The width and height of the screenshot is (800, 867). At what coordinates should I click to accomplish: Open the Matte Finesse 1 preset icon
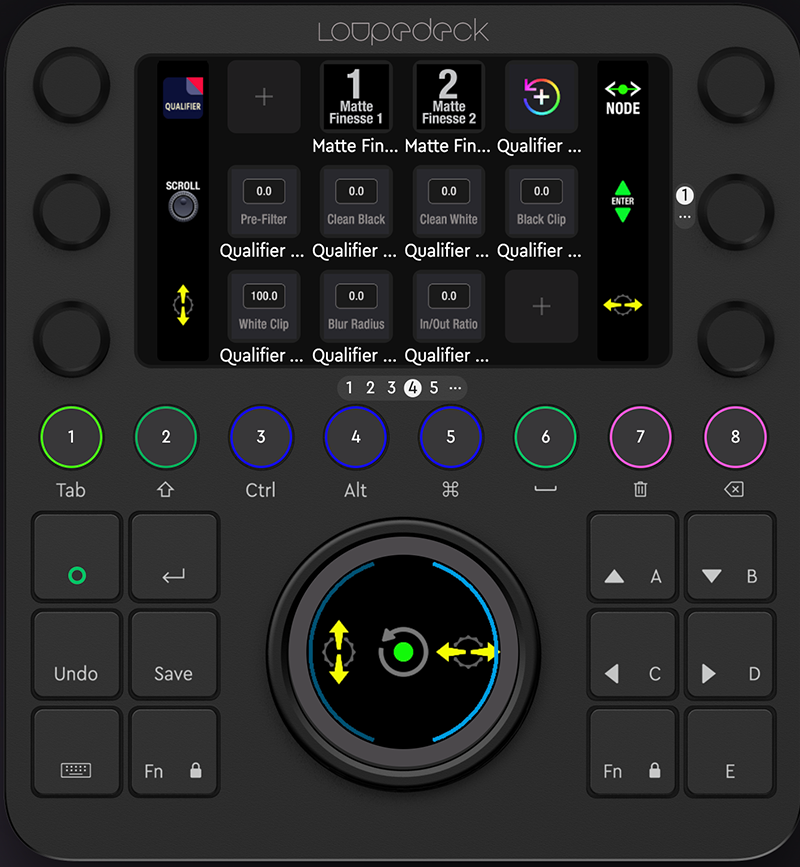[356, 96]
